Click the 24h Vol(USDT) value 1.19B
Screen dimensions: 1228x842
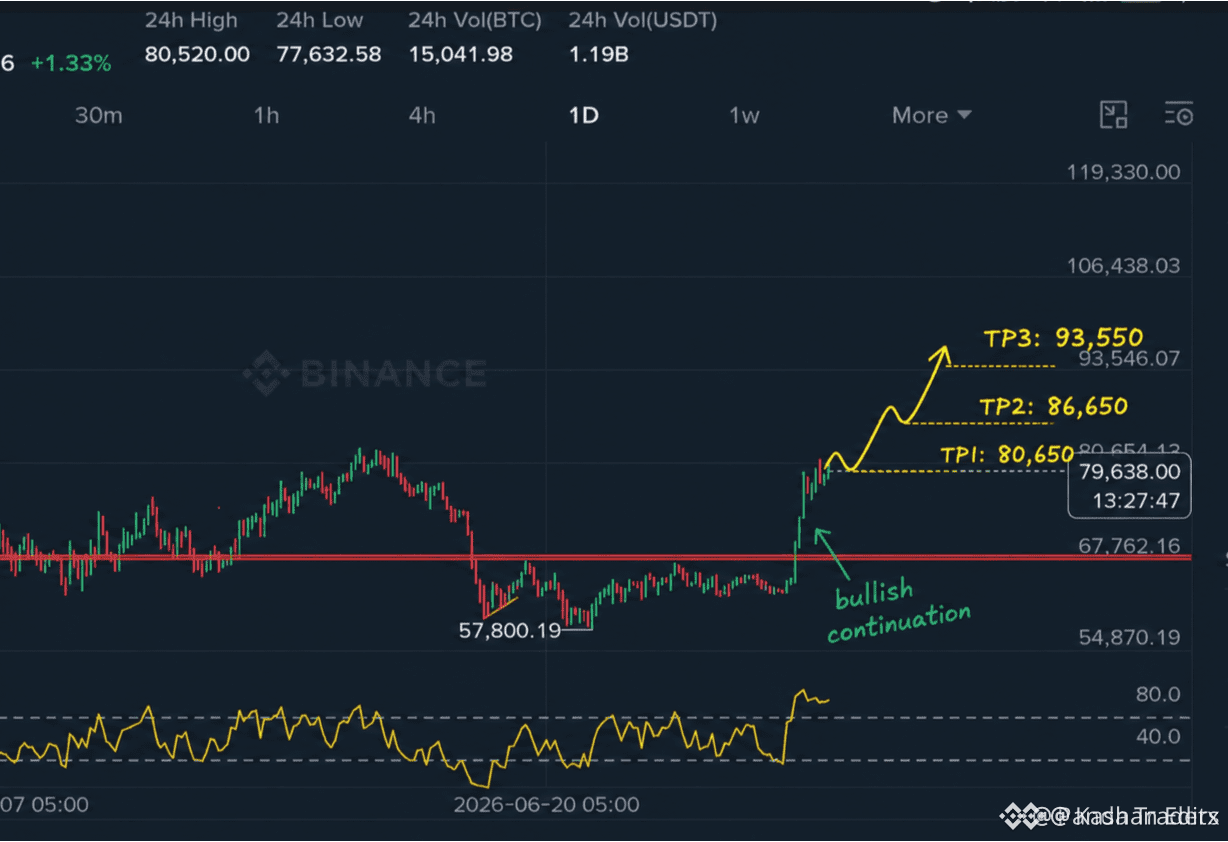coord(598,54)
